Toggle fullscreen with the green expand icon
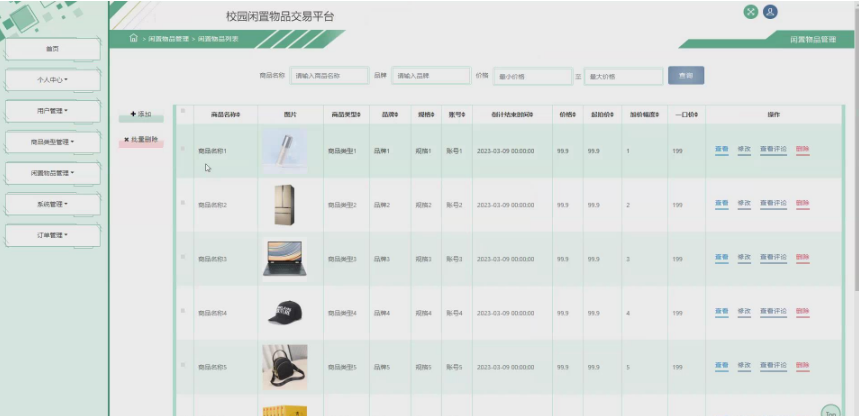 (751, 12)
